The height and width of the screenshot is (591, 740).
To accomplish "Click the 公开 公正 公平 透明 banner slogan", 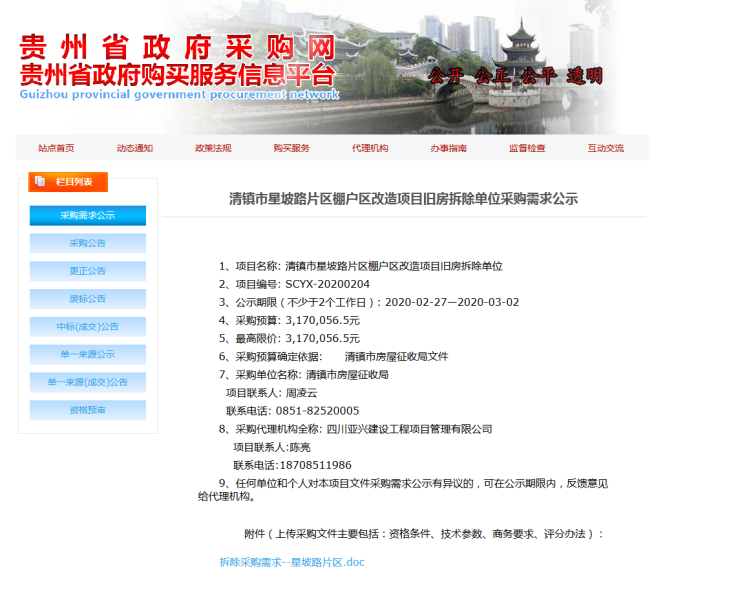I will (x=516, y=76).
